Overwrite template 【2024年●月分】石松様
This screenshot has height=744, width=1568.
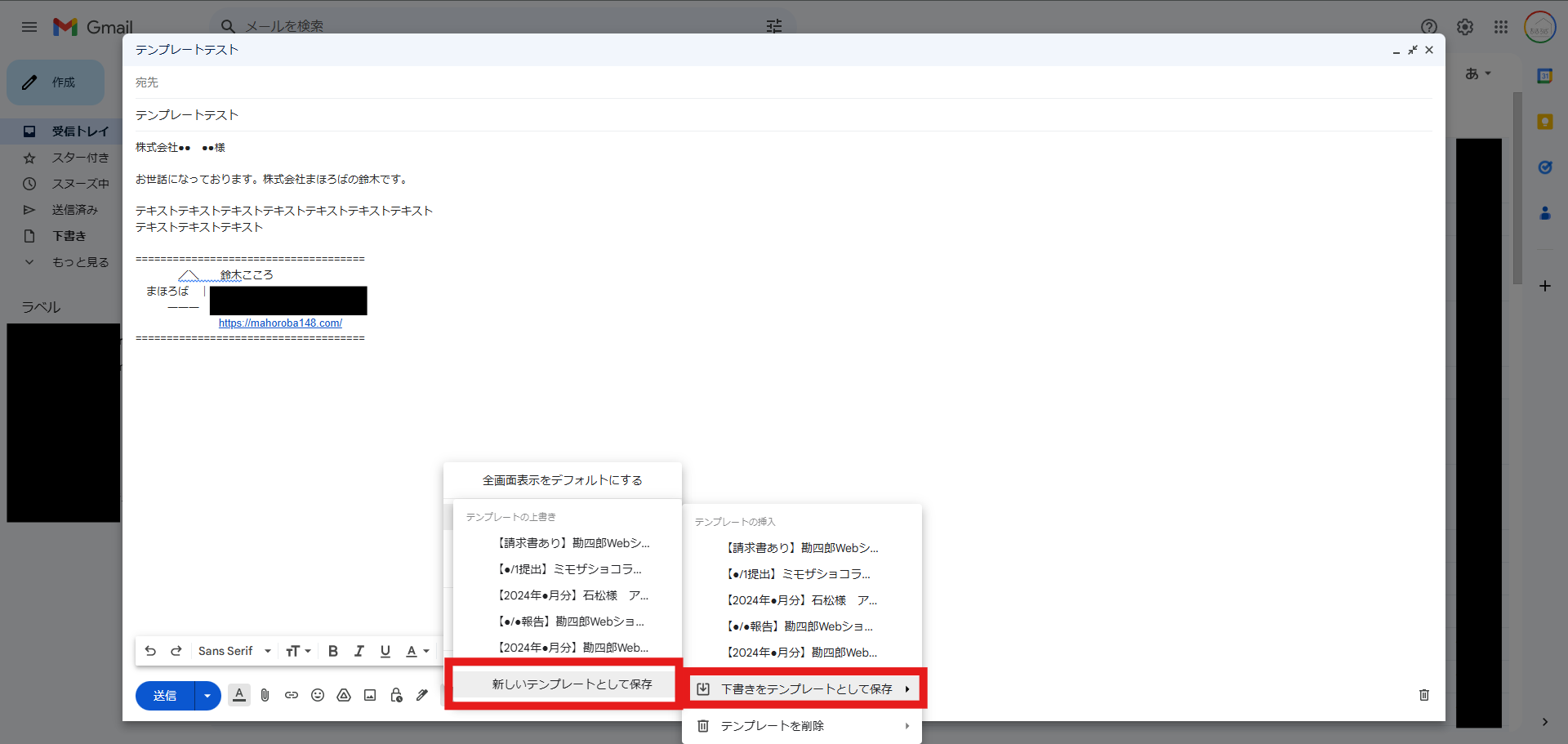[568, 595]
